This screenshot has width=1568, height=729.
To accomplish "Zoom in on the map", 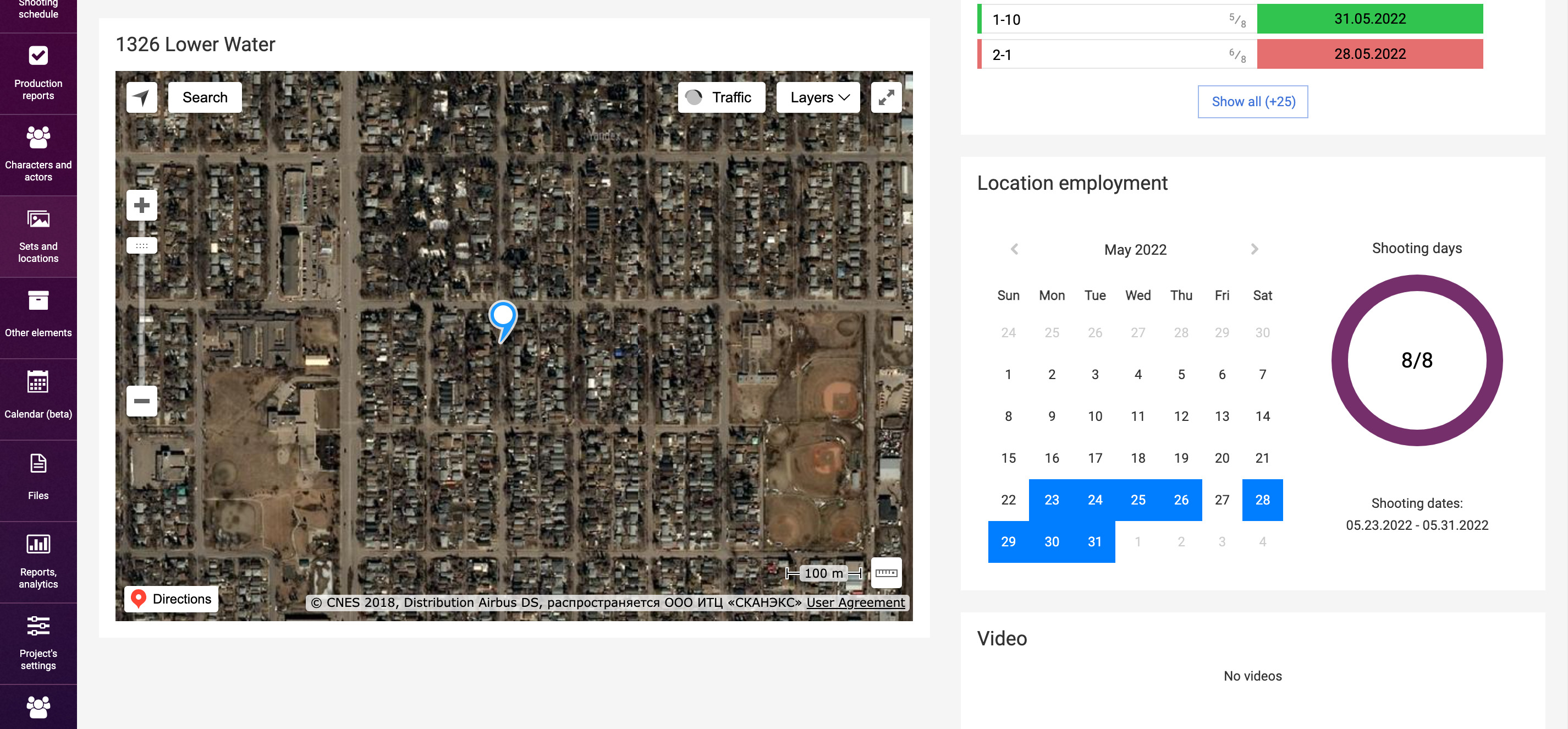I will pyautogui.click(x=142, y=205).
